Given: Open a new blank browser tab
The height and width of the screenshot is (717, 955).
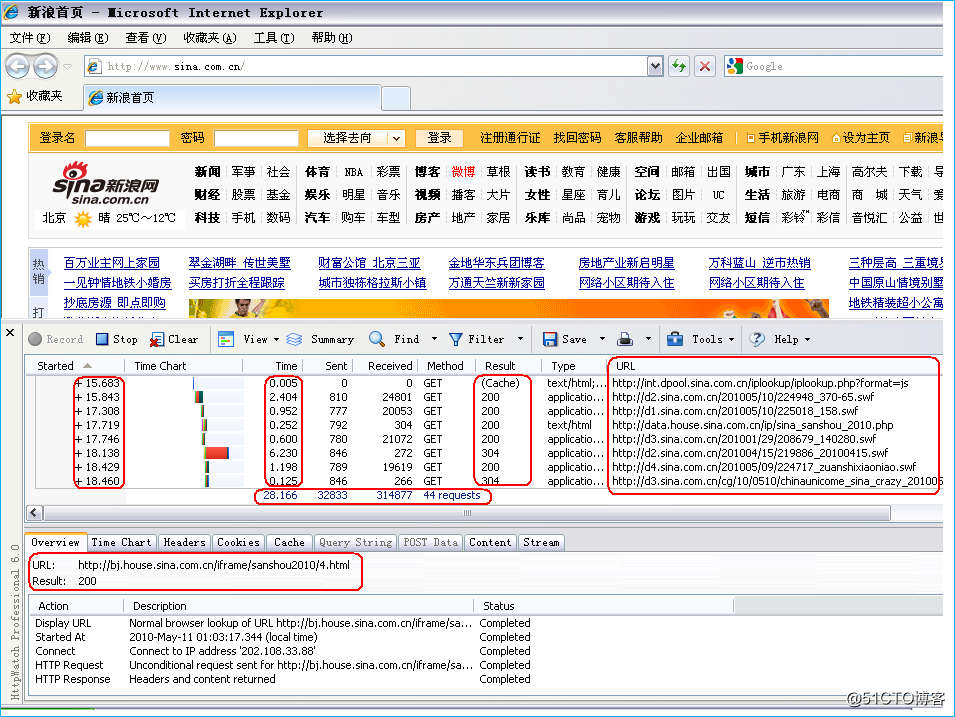Looking at the screenshot, I should pos(396,98).
